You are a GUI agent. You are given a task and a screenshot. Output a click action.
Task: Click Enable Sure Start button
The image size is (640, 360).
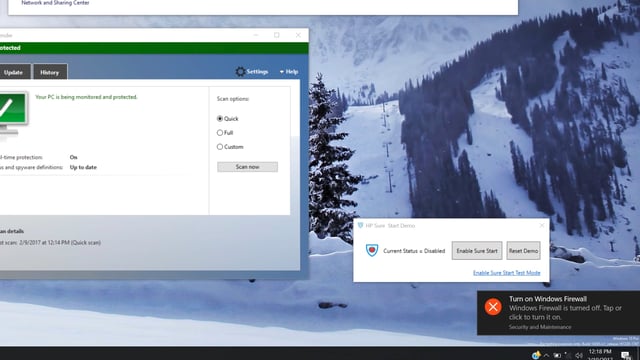[x=477, y=251]
